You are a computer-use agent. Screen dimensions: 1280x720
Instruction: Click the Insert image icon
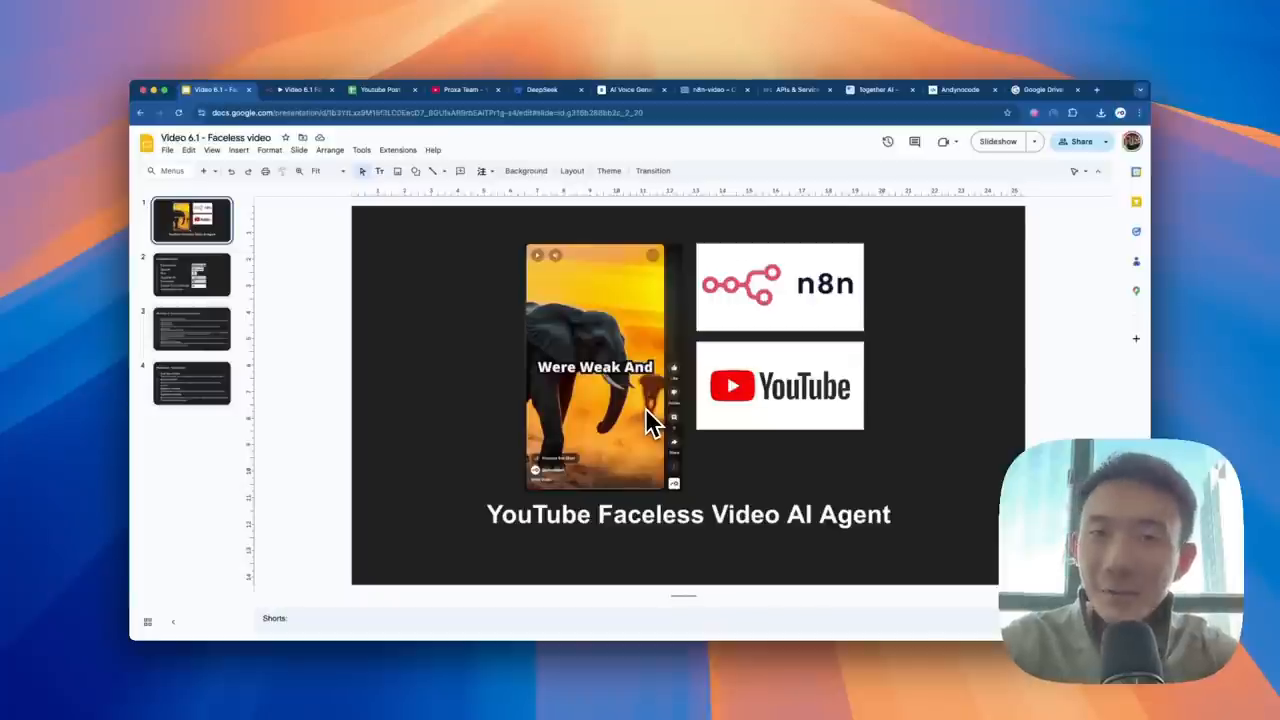397,171
